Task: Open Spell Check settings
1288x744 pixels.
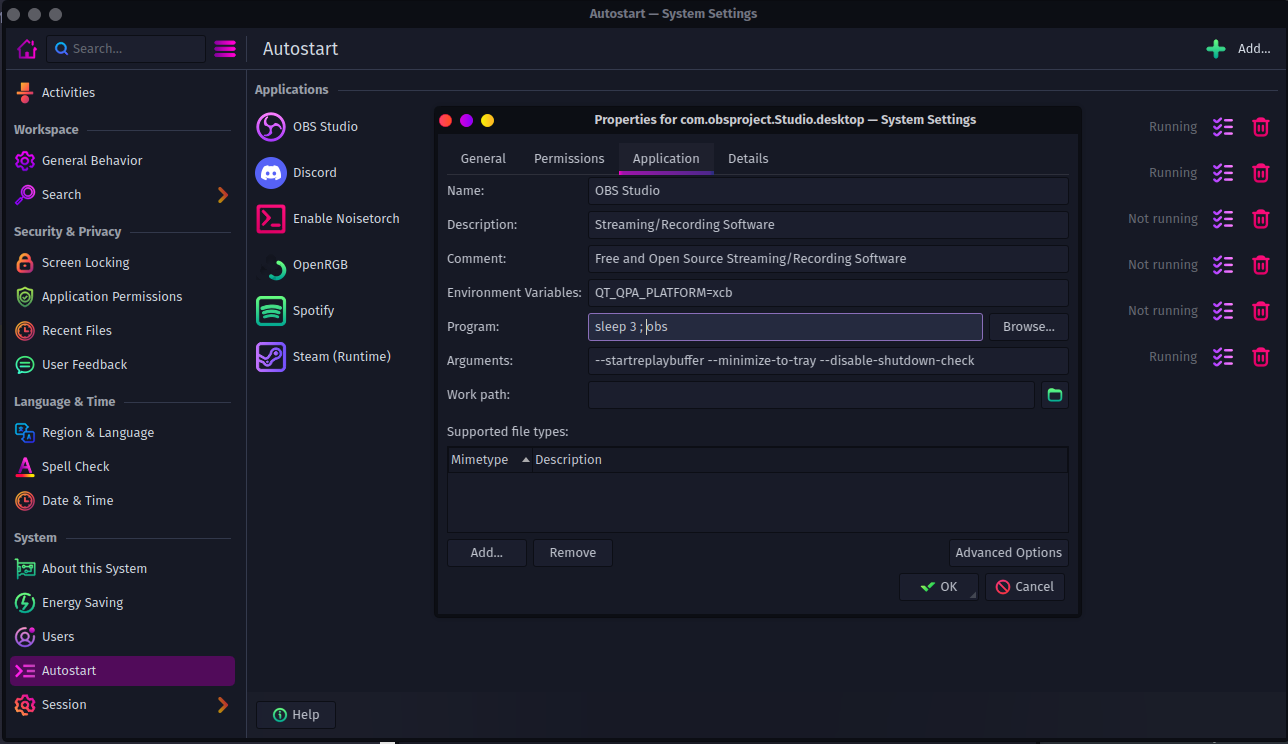Action: pyautogui.click(x=122, y=467)
